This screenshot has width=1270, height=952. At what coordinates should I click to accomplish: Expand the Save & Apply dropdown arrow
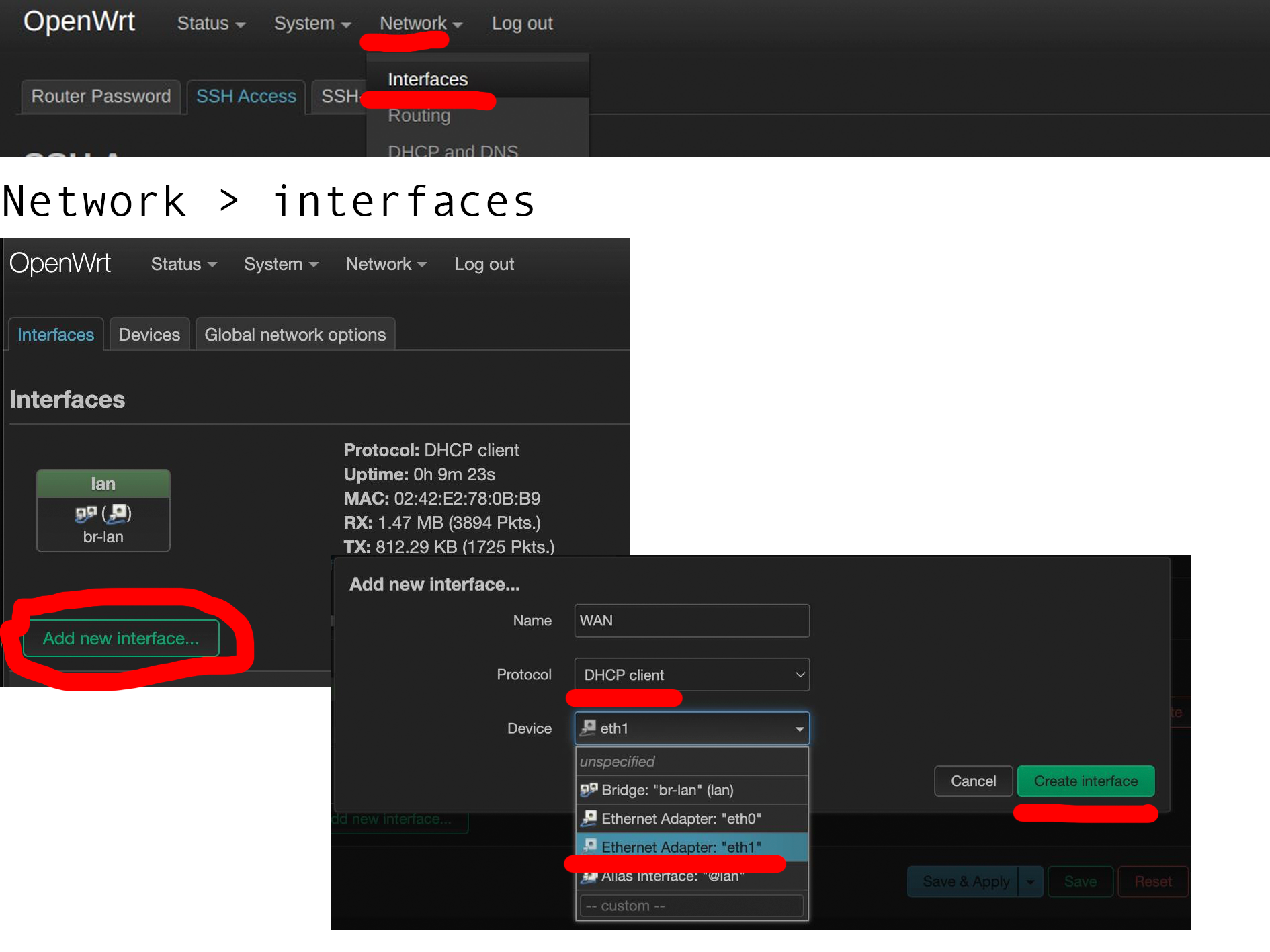1030,881
